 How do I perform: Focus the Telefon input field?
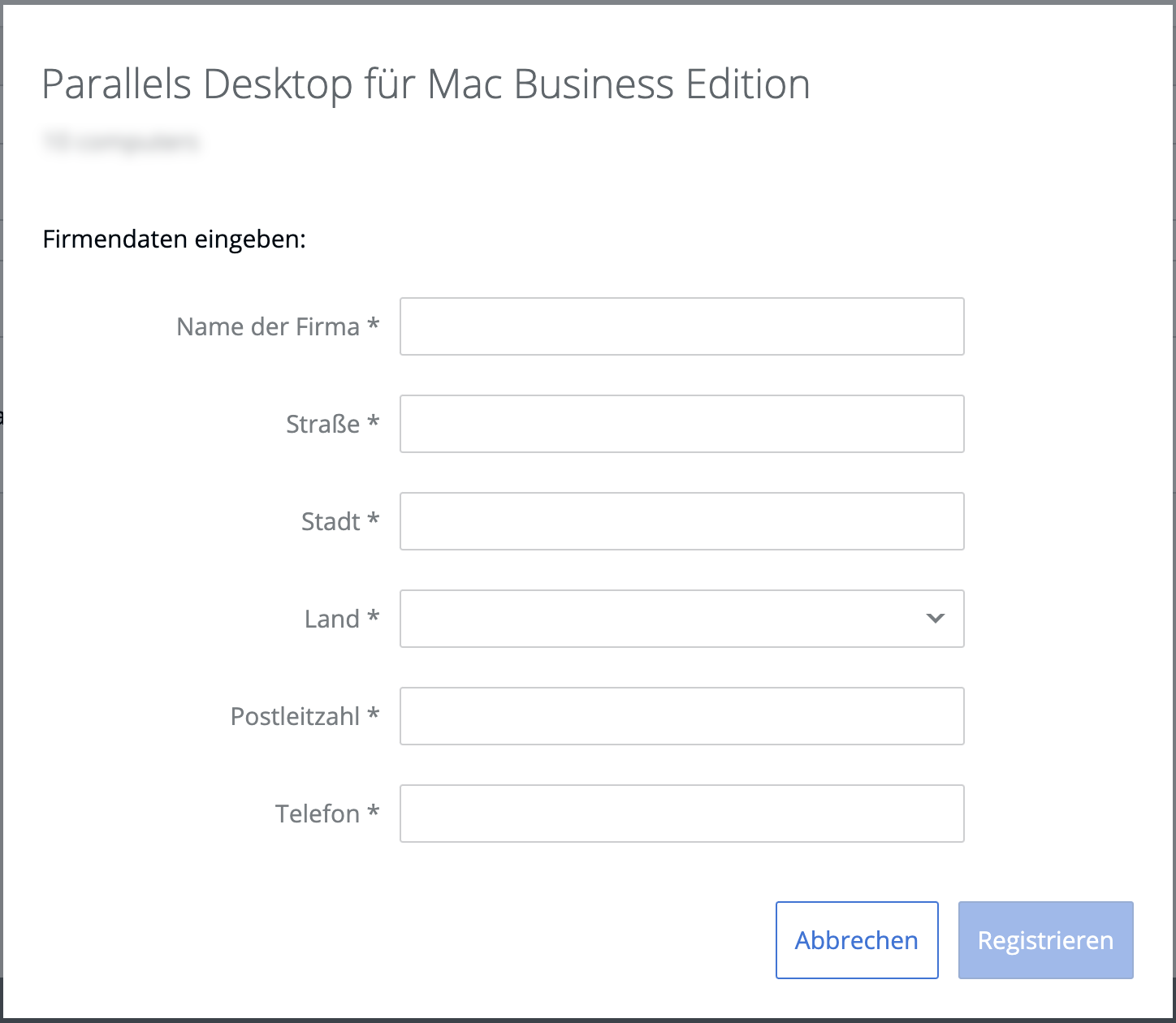681,814
